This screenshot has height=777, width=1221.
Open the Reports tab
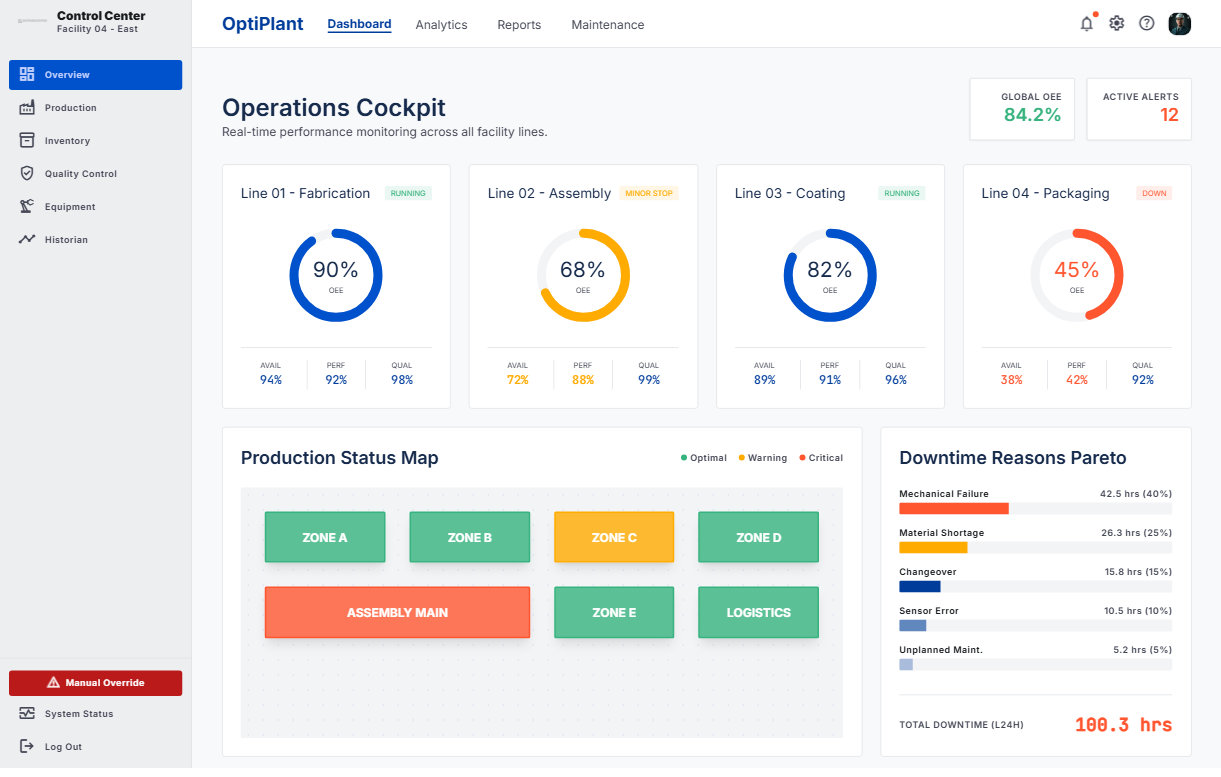[519, 24]
